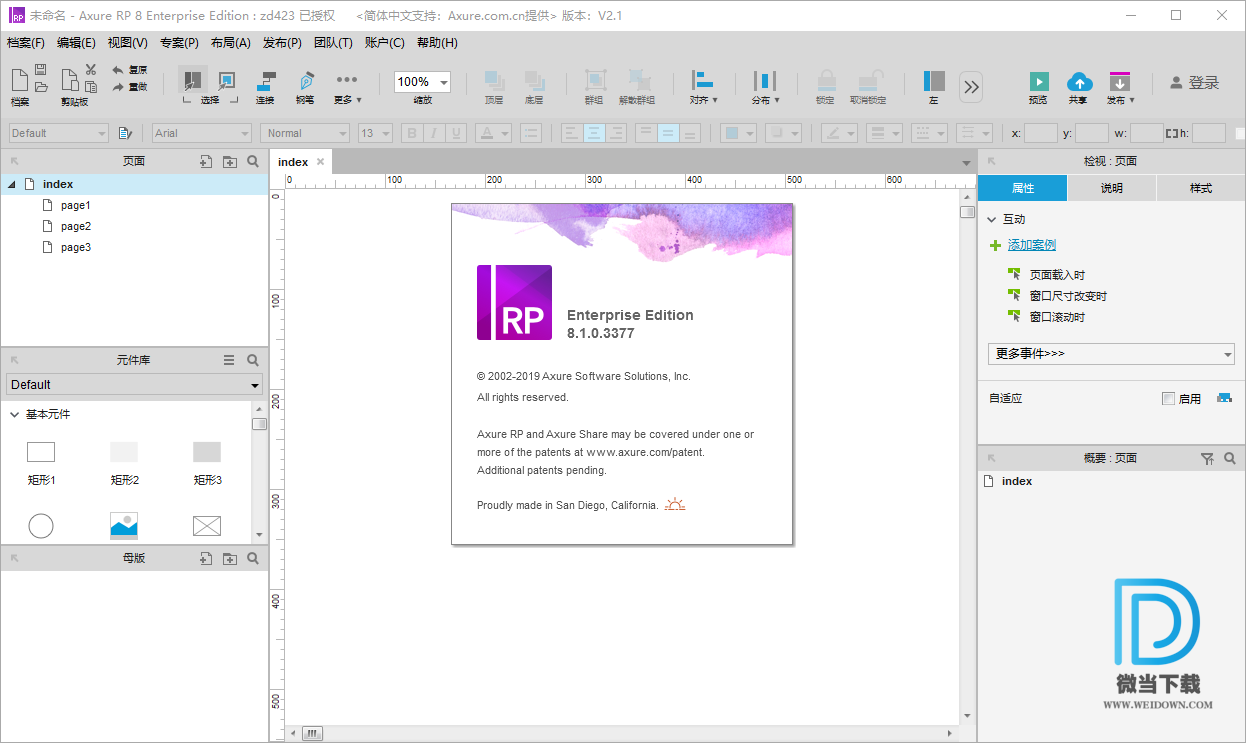Collapse the 互动 section

(x=992, y=219)
